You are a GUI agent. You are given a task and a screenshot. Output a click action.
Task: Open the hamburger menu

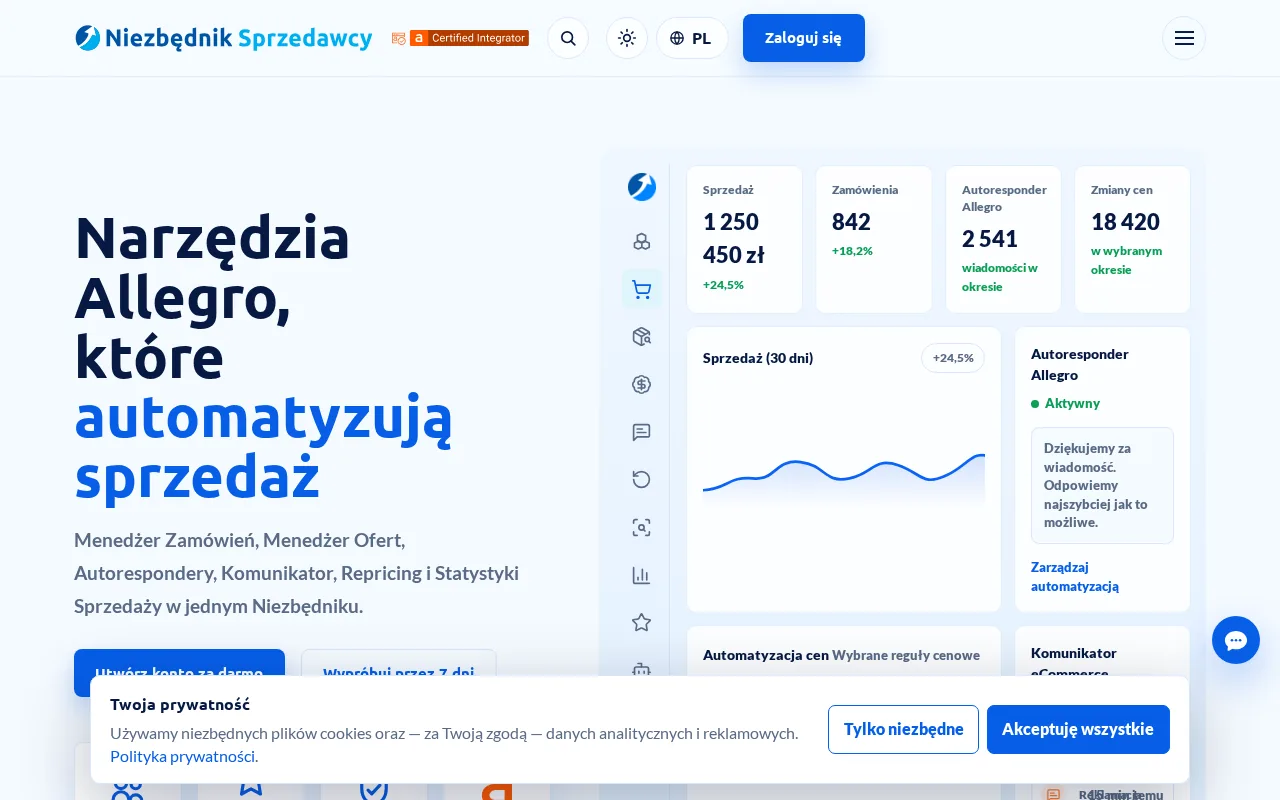pyautogui.click(x=1184, y=38)
